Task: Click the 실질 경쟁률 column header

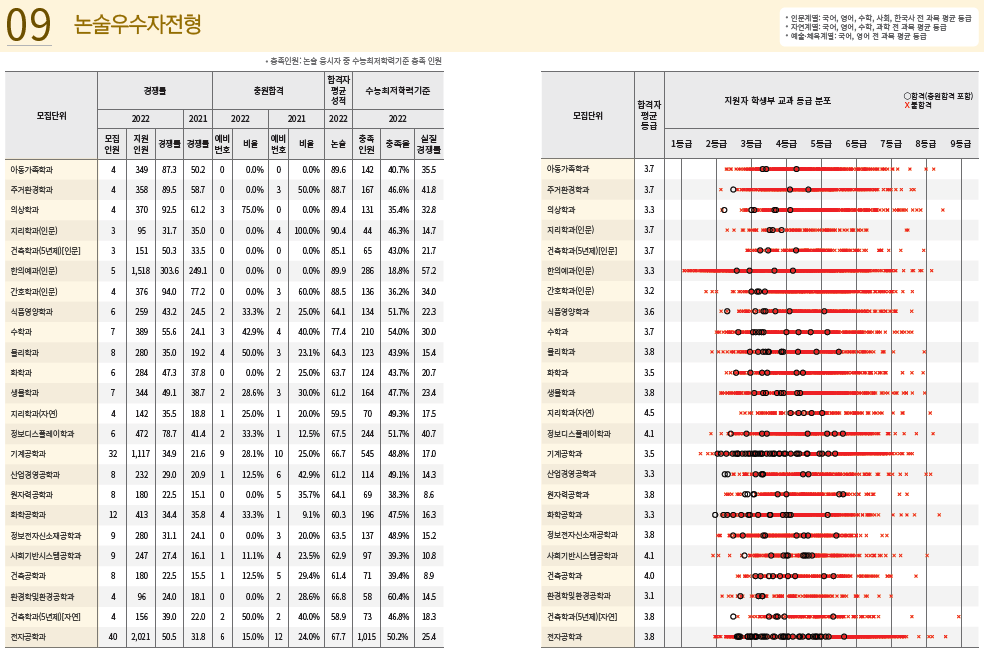Action: click(429, 144)
